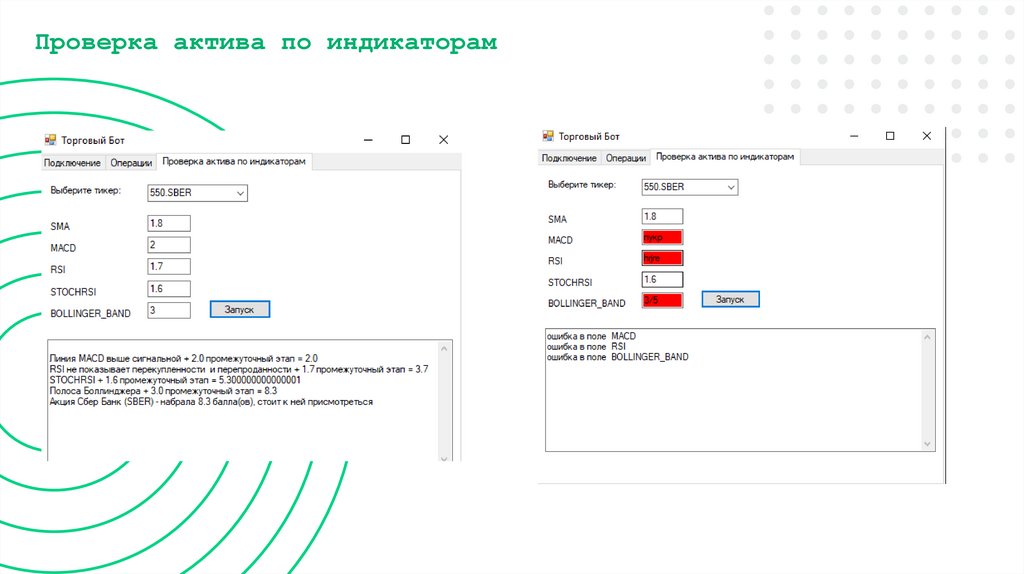The image size is (1024, 574).
Task: Click the STOCHRSI field with 1.6 in right window
Action: 662,279
